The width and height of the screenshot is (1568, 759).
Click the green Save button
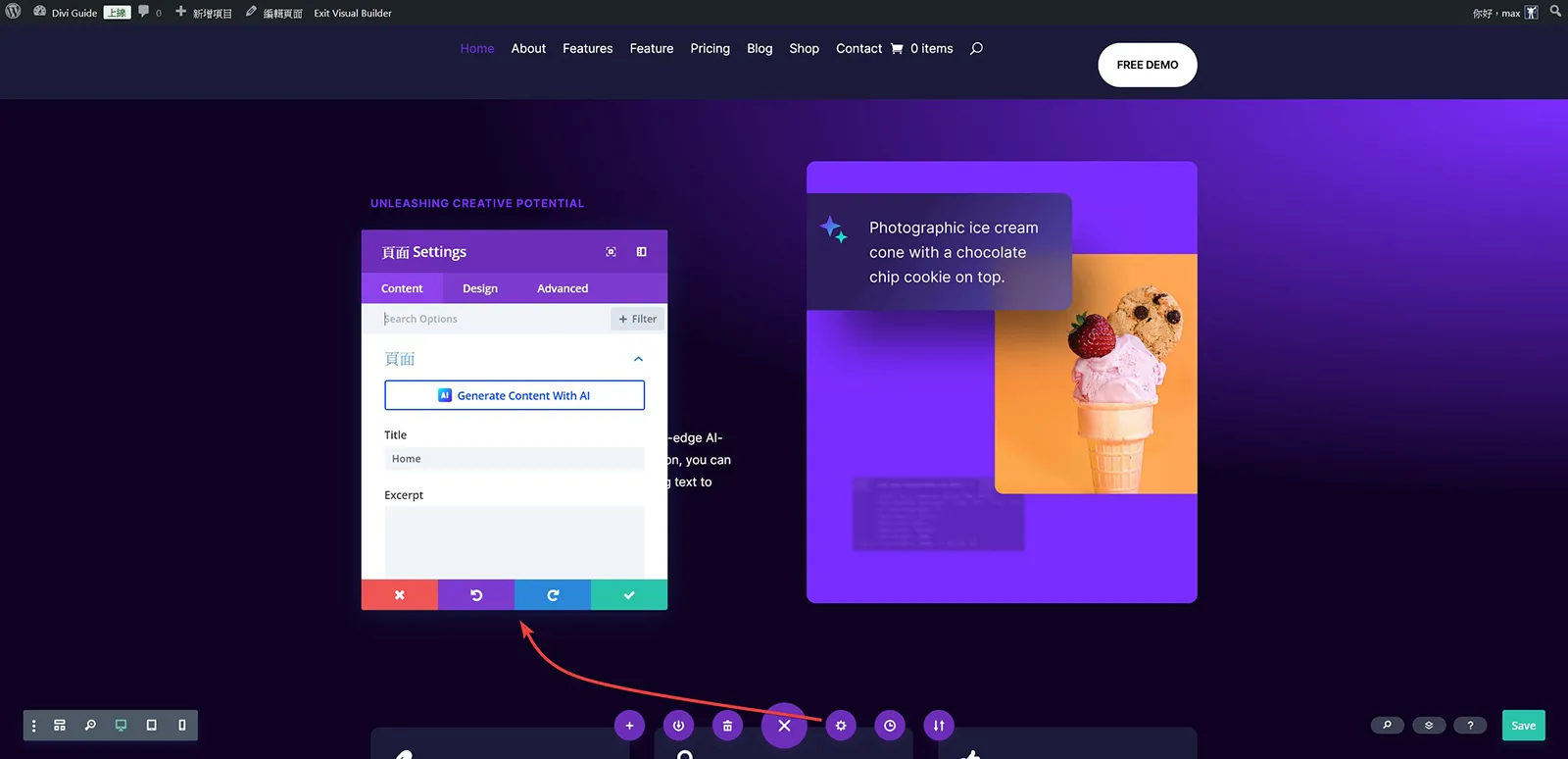point(1523,726)
